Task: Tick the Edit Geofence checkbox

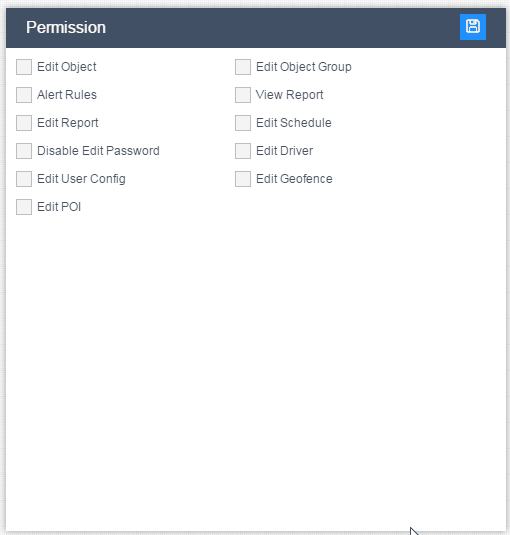Action: coord(243,179)
